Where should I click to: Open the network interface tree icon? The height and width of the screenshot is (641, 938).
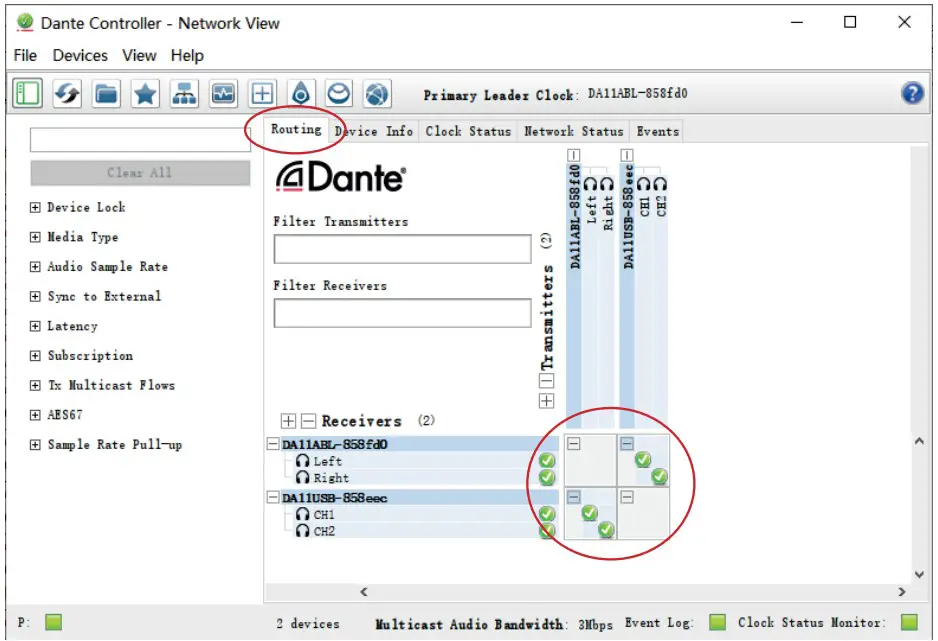tap(184, 94)
